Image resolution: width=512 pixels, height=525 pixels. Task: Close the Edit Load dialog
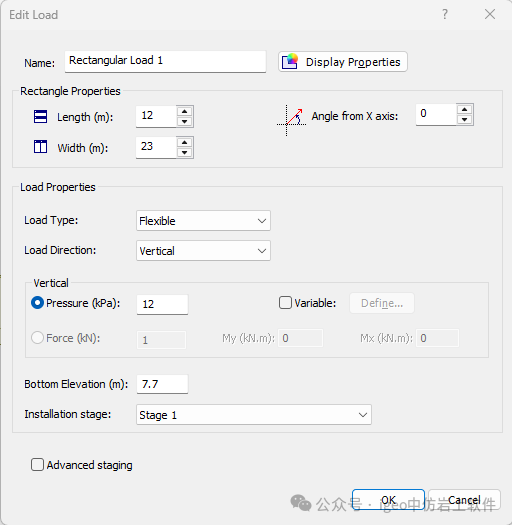point(490,14)
